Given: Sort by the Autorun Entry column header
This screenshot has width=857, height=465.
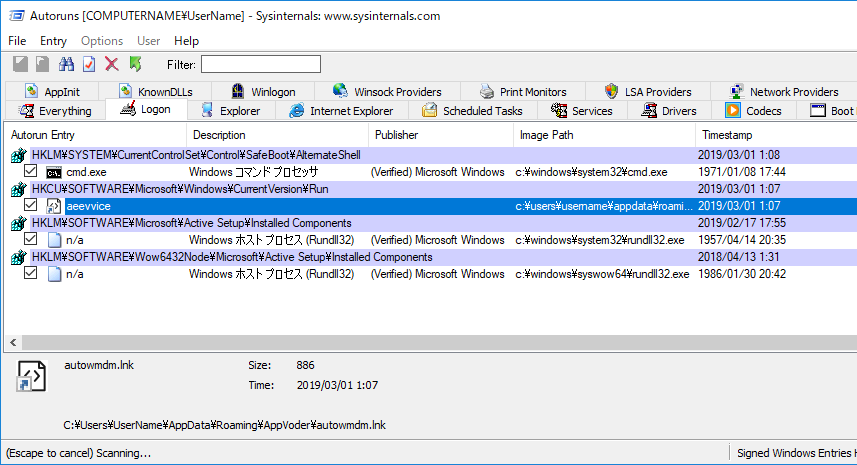Looking at the screenshot, I should (x=95, y=135).
